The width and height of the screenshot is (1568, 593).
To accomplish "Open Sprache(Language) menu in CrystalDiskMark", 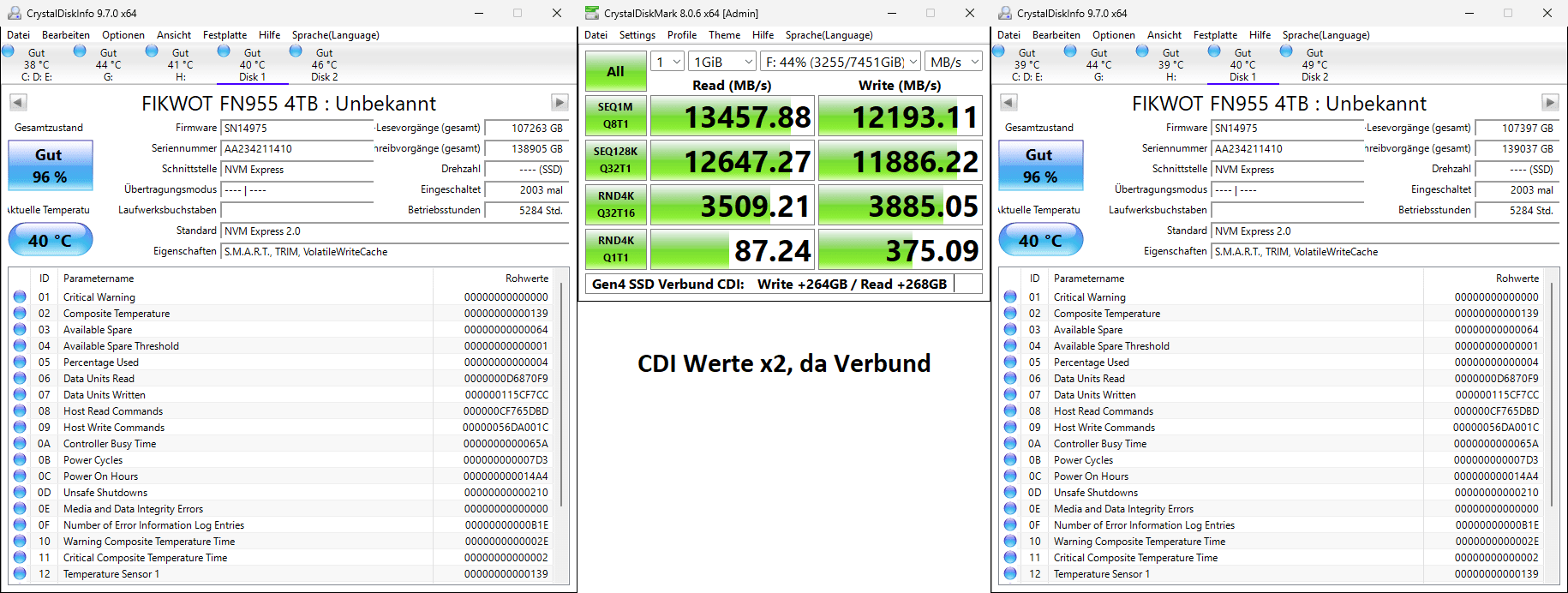I will tap(829, 35).
